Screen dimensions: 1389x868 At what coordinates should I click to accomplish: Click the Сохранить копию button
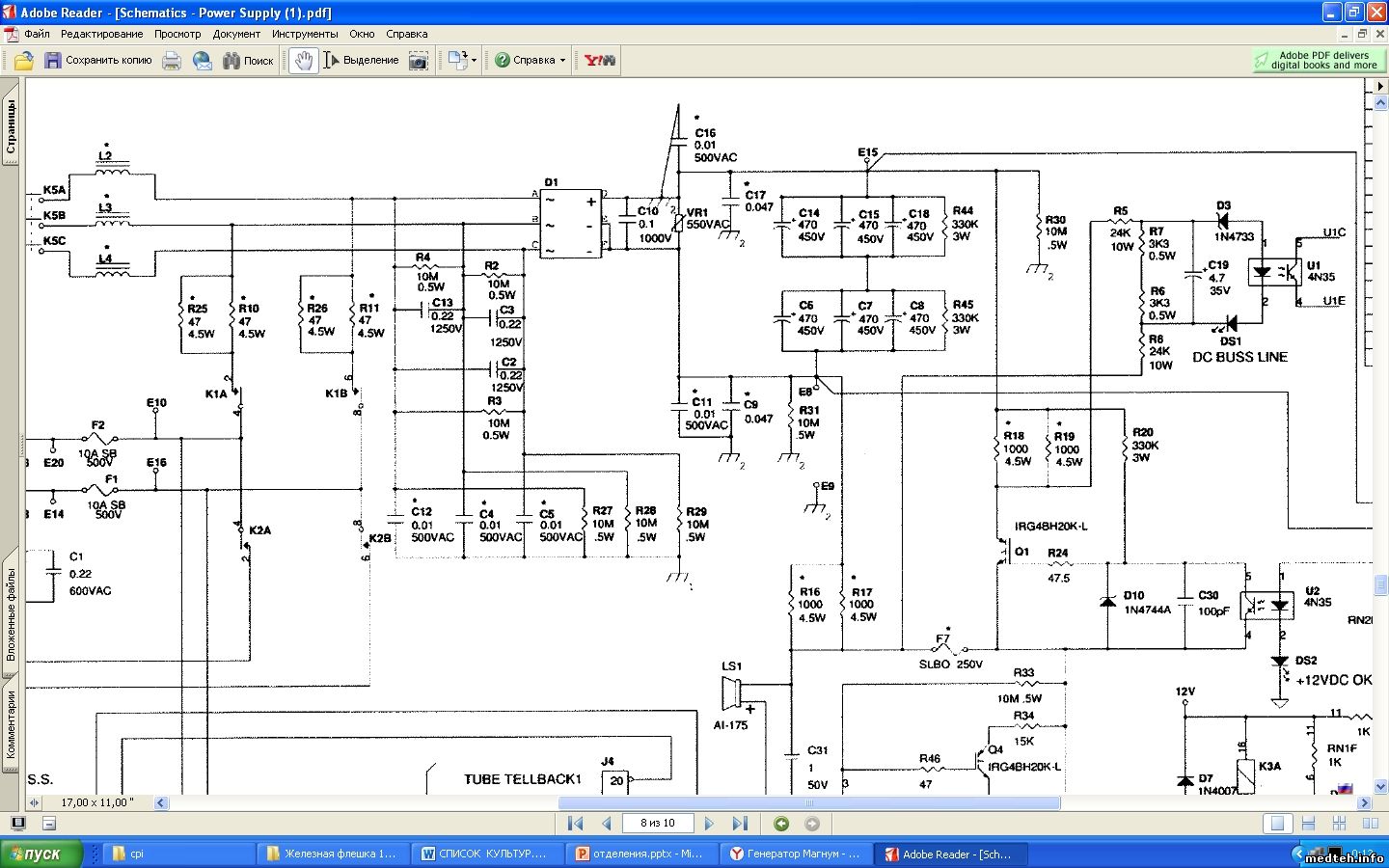97,61
